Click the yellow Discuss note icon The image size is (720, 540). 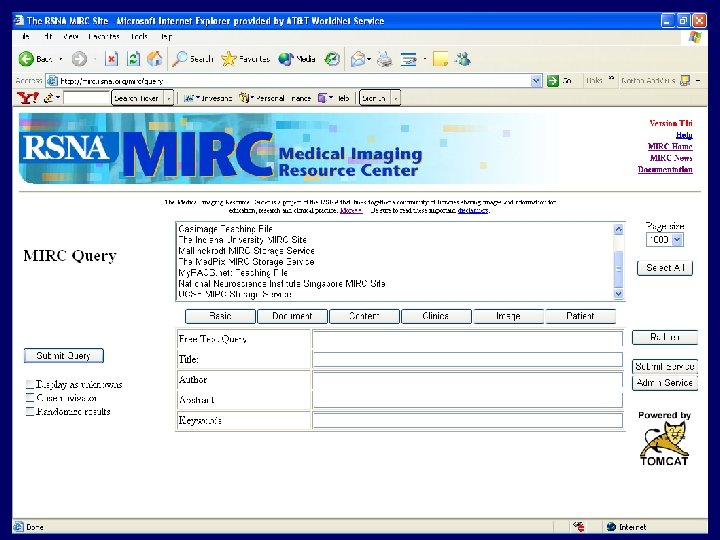440,59
